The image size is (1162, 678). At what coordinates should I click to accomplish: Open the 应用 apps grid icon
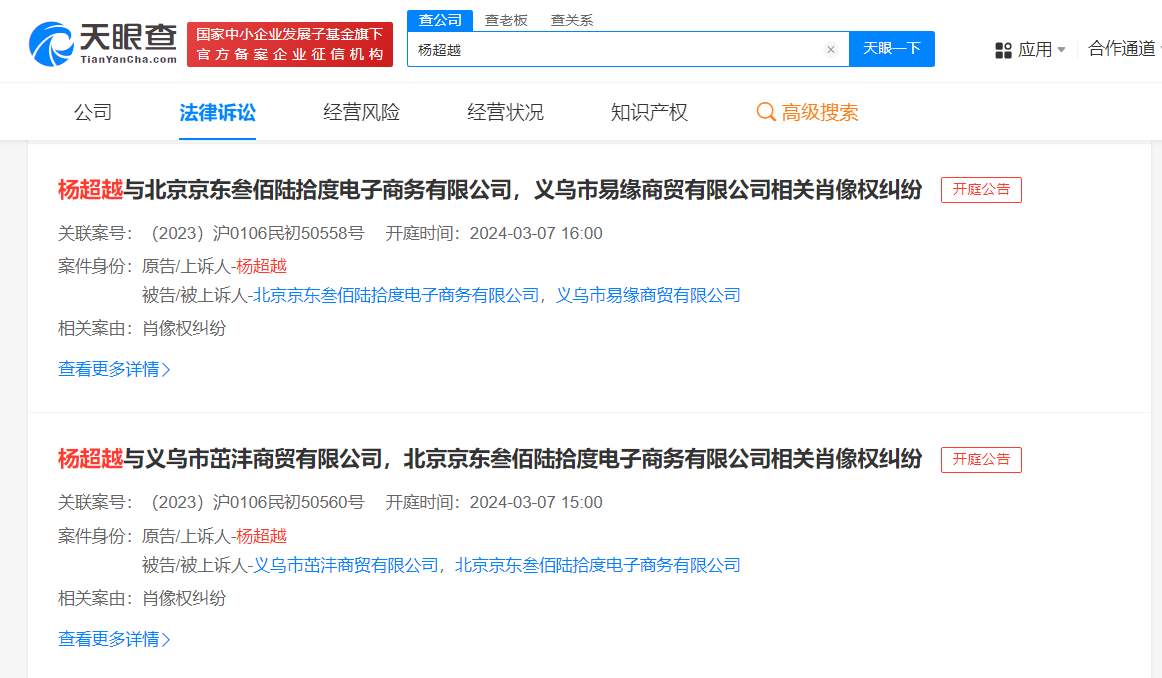click(1003, 50)
